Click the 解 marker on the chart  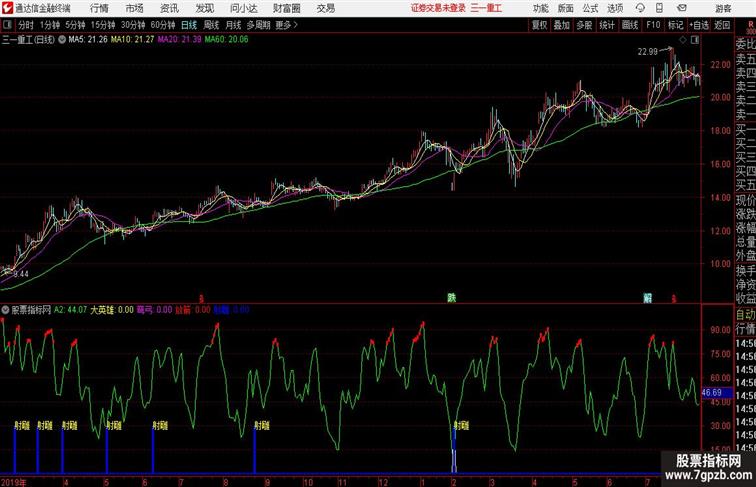point(648,298)
